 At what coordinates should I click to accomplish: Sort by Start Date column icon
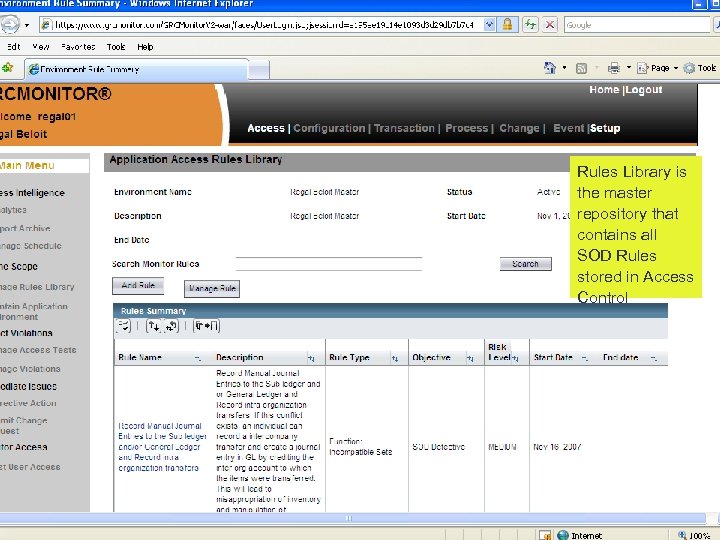585,358
